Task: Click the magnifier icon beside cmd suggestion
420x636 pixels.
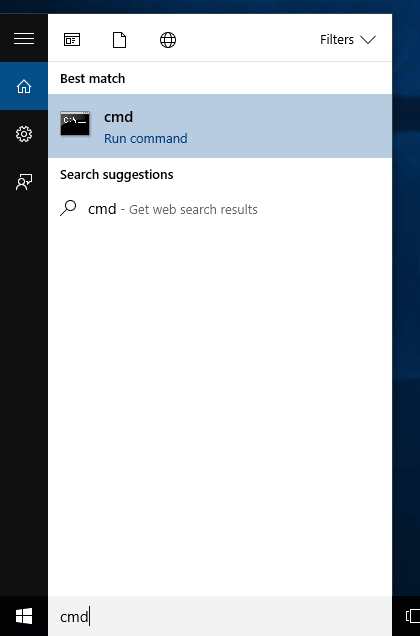Action: pyautogui.click(x=68, y=208)
